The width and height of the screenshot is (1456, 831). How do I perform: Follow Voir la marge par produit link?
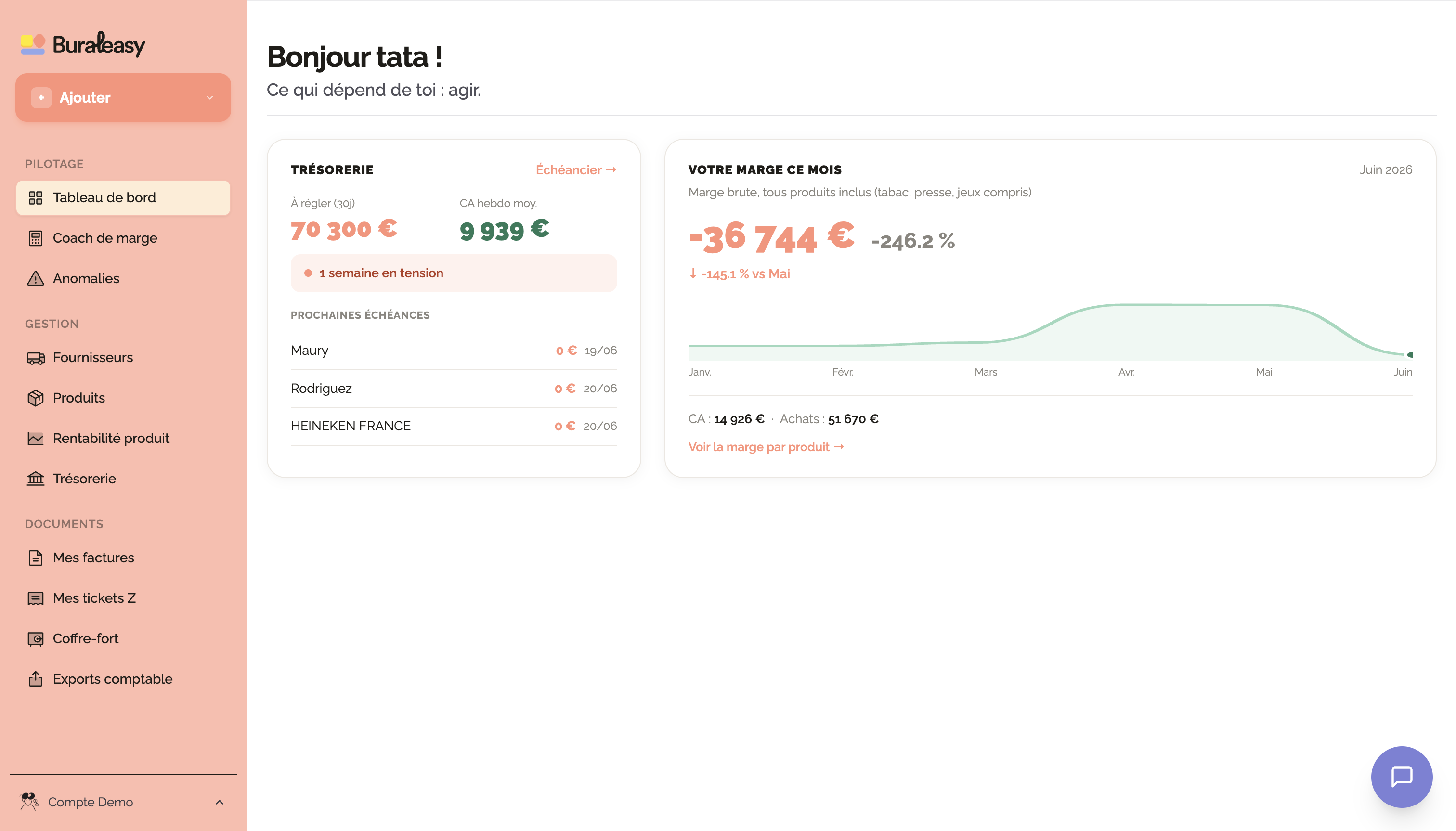[766, 447]
